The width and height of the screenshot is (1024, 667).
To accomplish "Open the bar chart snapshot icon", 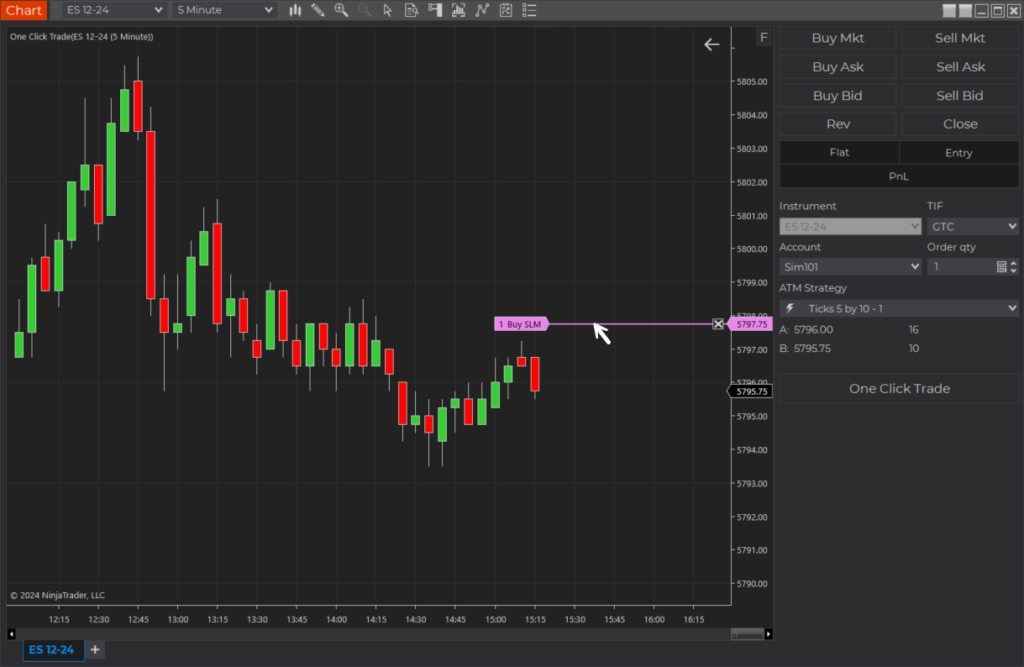I will (458, 10).
